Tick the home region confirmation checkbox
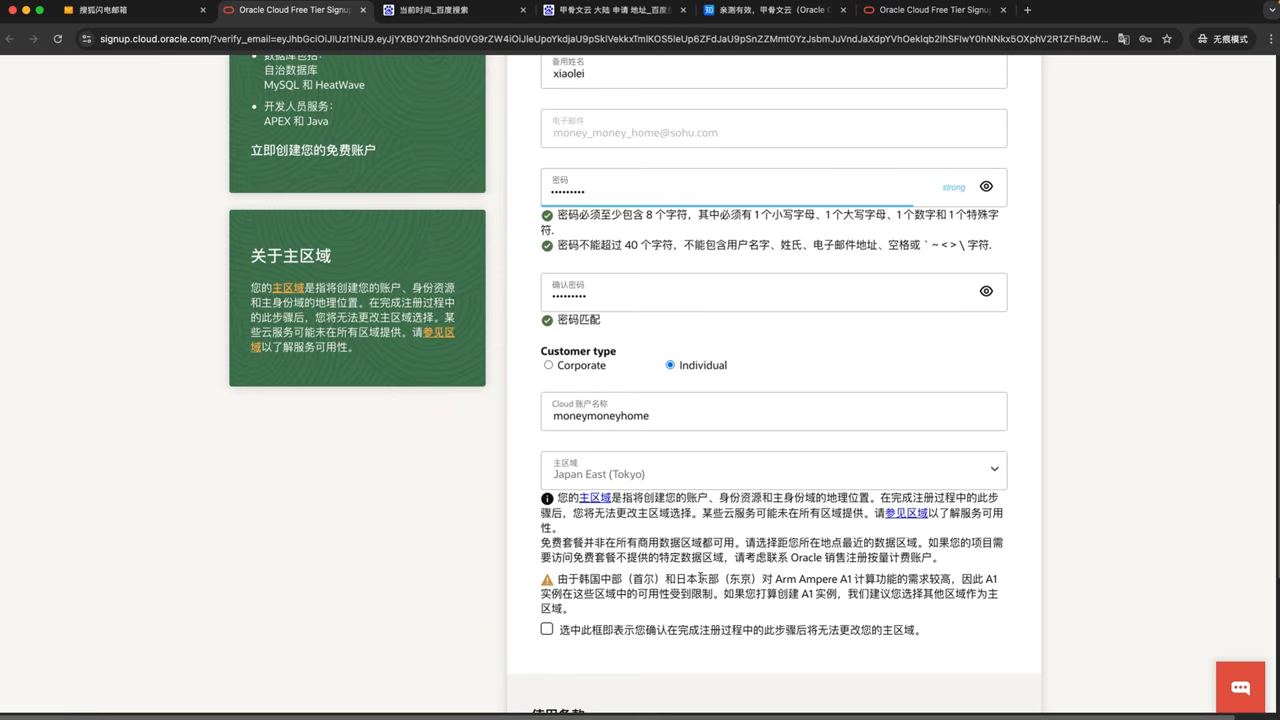Image resolution: width=1280 pixels, height=720 pixels. [x=547, y=629]
